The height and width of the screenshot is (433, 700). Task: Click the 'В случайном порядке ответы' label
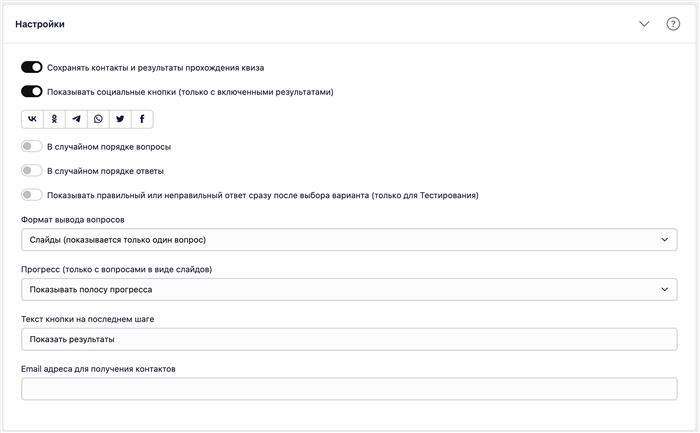pyautogui.click(x=105, y=171)
